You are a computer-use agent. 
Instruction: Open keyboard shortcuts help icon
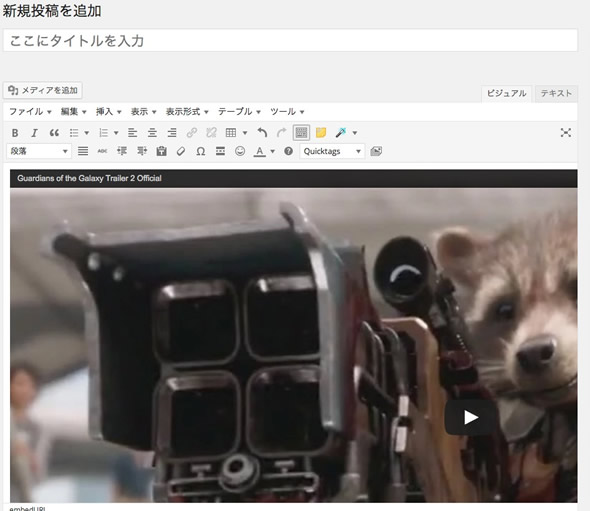tap(289, 151)
